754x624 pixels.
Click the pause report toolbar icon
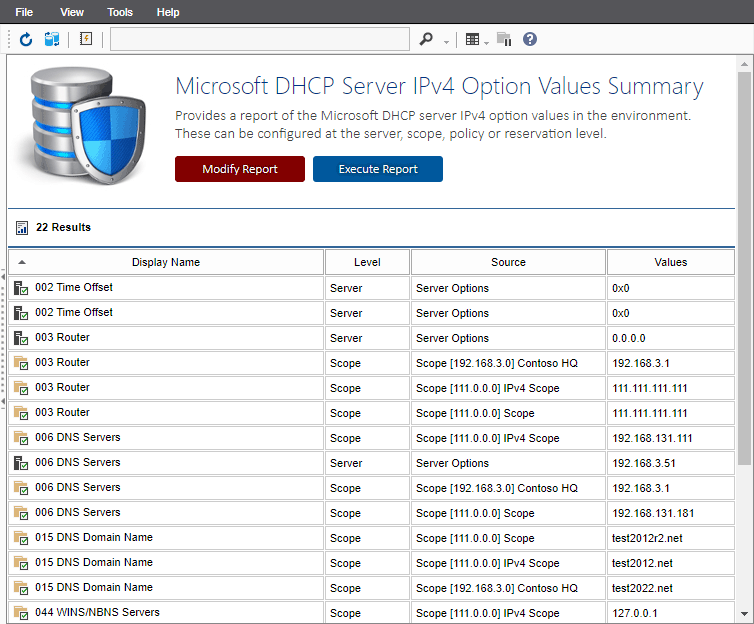pyautogui.click(x=504, y=39)
